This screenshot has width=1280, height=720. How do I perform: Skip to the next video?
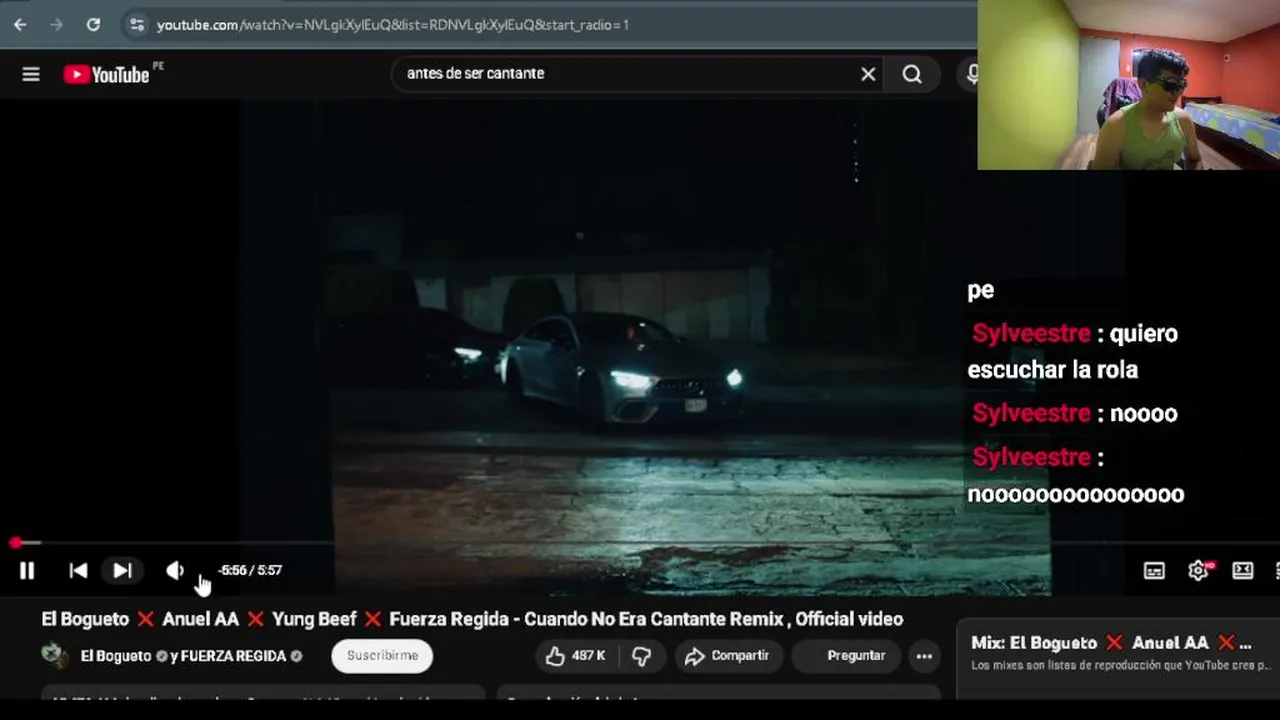click(x=122, y=570)
